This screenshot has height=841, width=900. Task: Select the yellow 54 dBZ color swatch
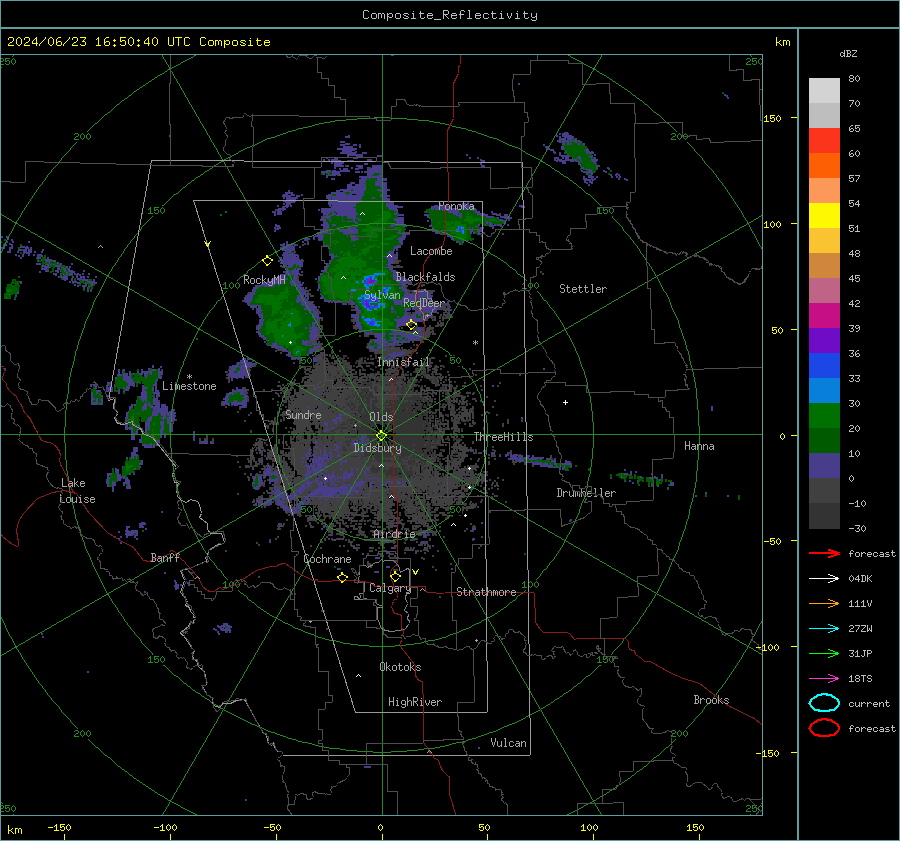824,216
